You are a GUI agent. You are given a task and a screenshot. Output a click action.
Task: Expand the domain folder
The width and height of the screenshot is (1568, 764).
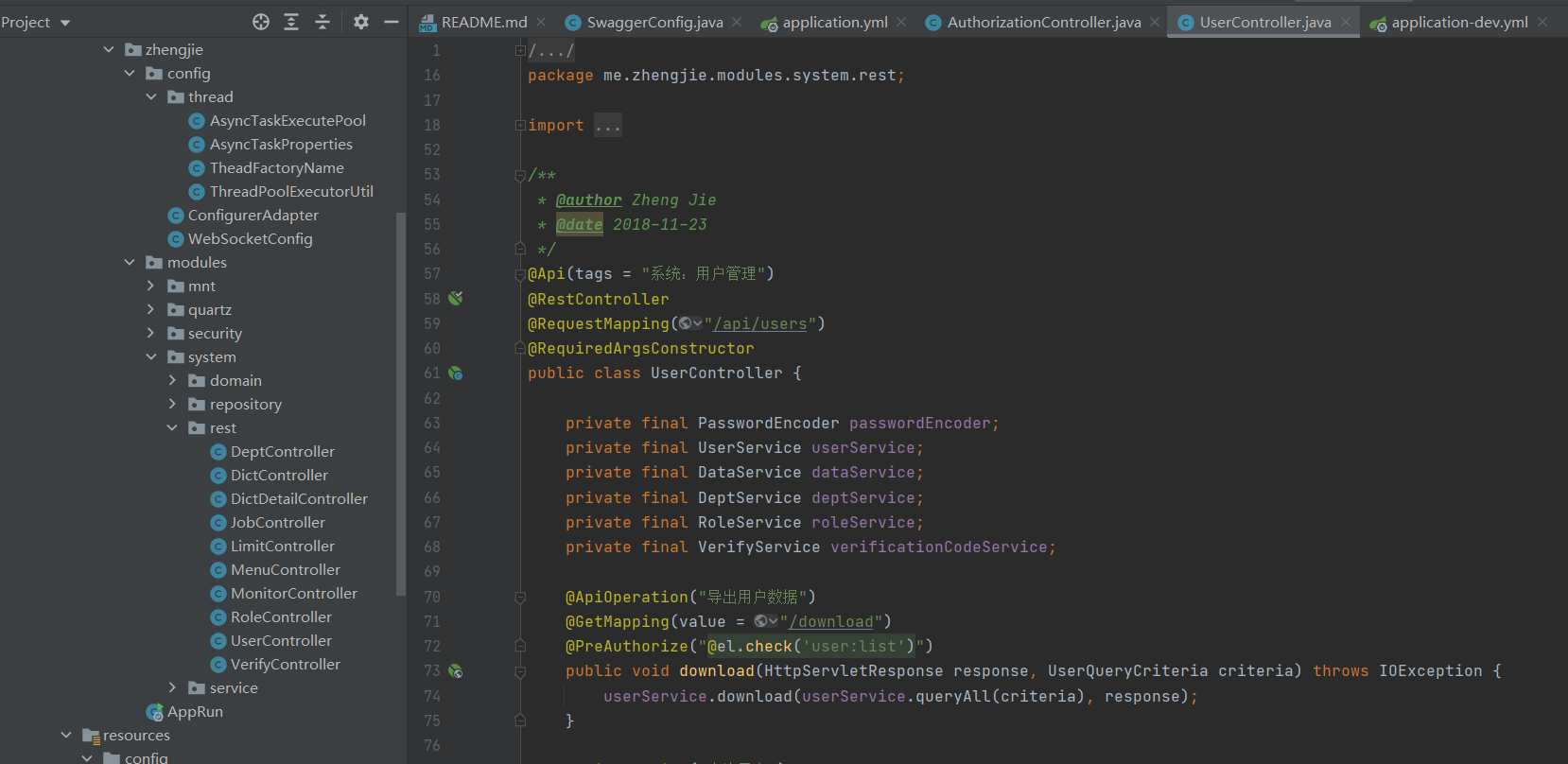point(172,380)
